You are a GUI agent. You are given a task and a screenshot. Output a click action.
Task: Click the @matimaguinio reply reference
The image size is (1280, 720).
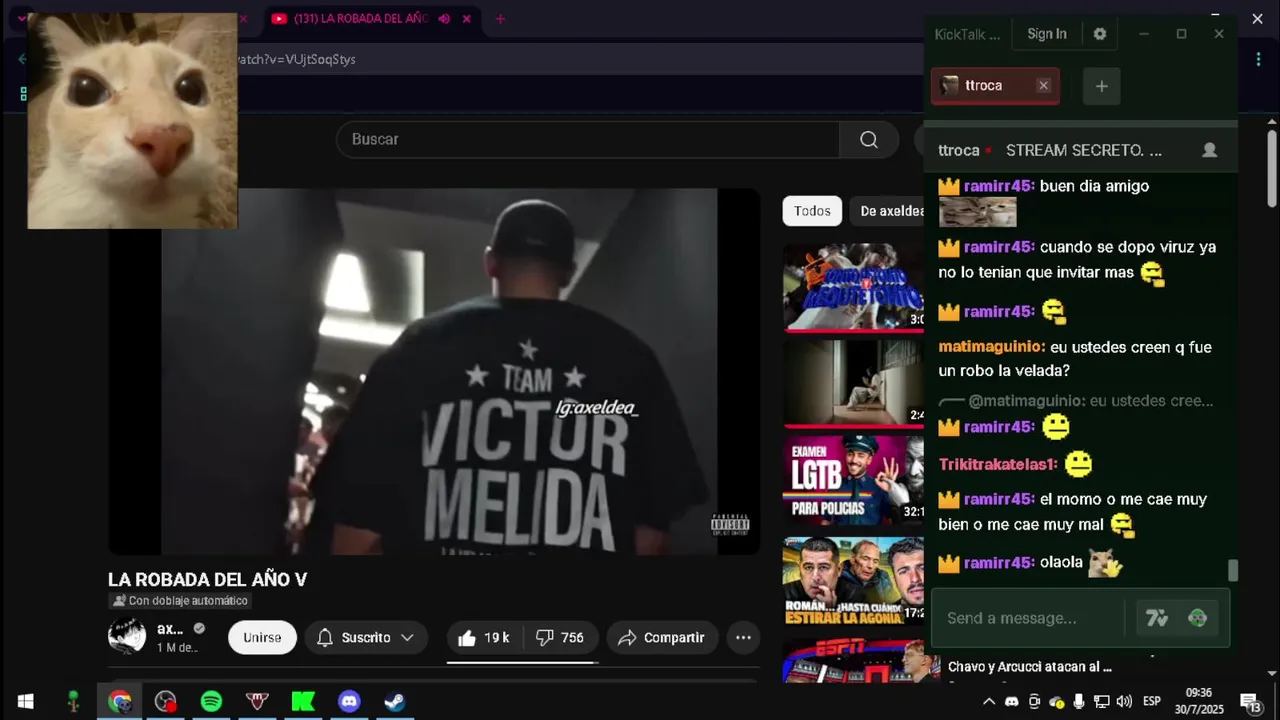point(1027,401)
